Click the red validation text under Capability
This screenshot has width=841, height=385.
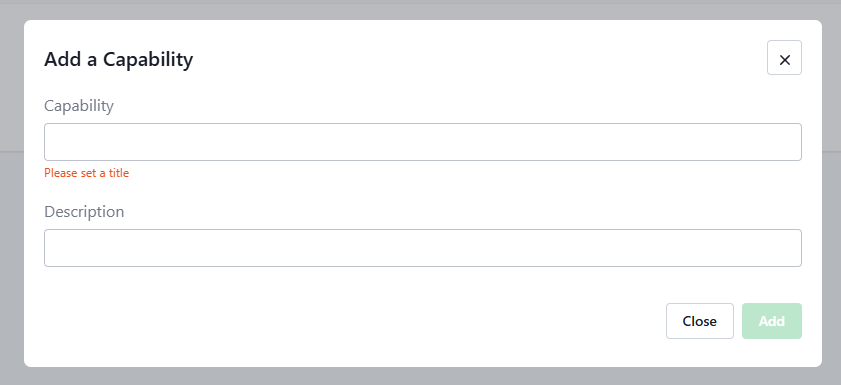point(86,173)
